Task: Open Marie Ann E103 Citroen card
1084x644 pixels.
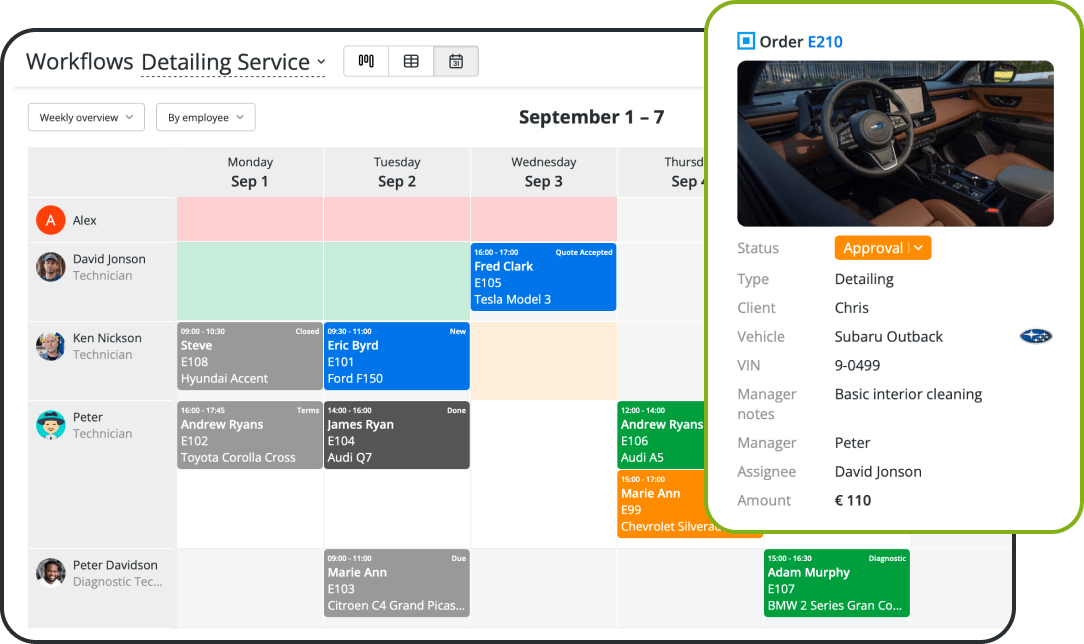Action: pyautogui.click(x=397, y=583)
